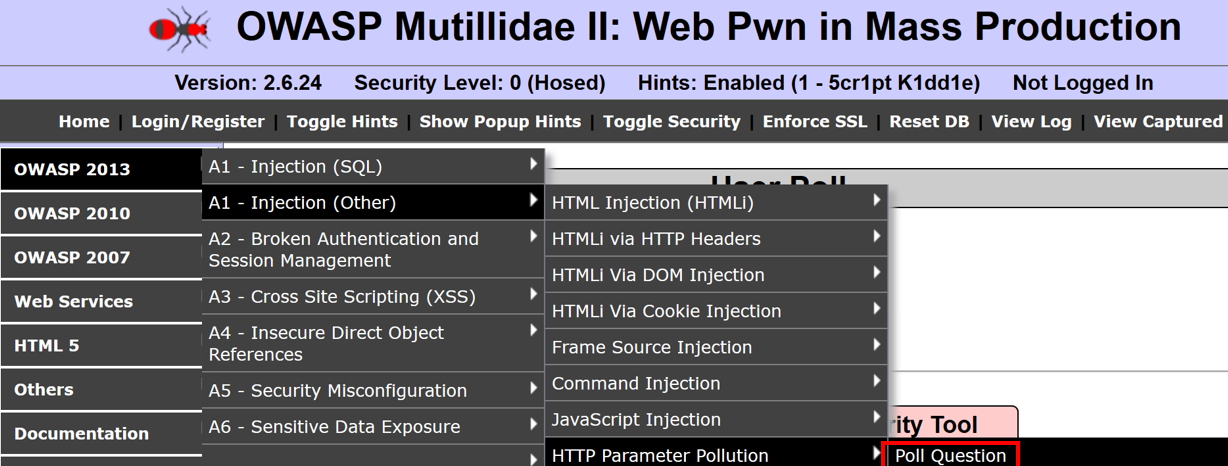The width and height of the screenshot is (1228, 466).
Task: Click the red ant logo icon
Action: [x=179, y=30]
